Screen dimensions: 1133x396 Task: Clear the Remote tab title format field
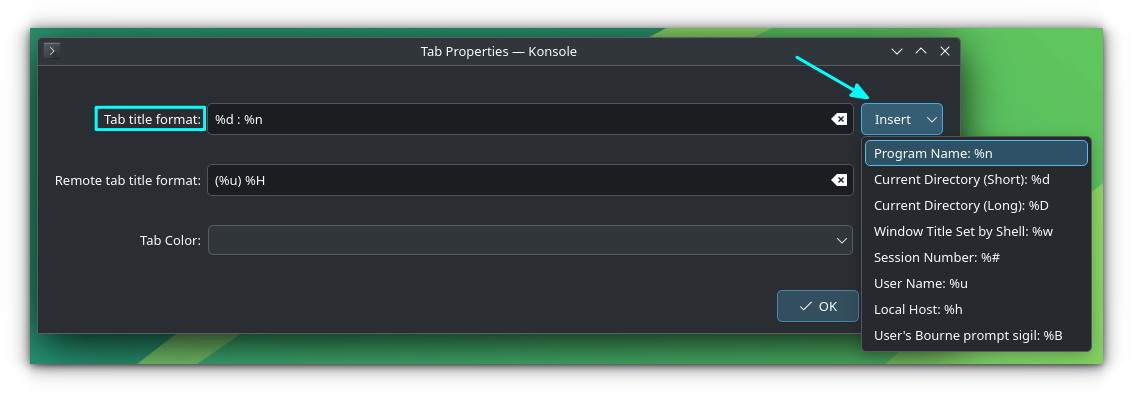pyautogui.click(x=838, y=180)
